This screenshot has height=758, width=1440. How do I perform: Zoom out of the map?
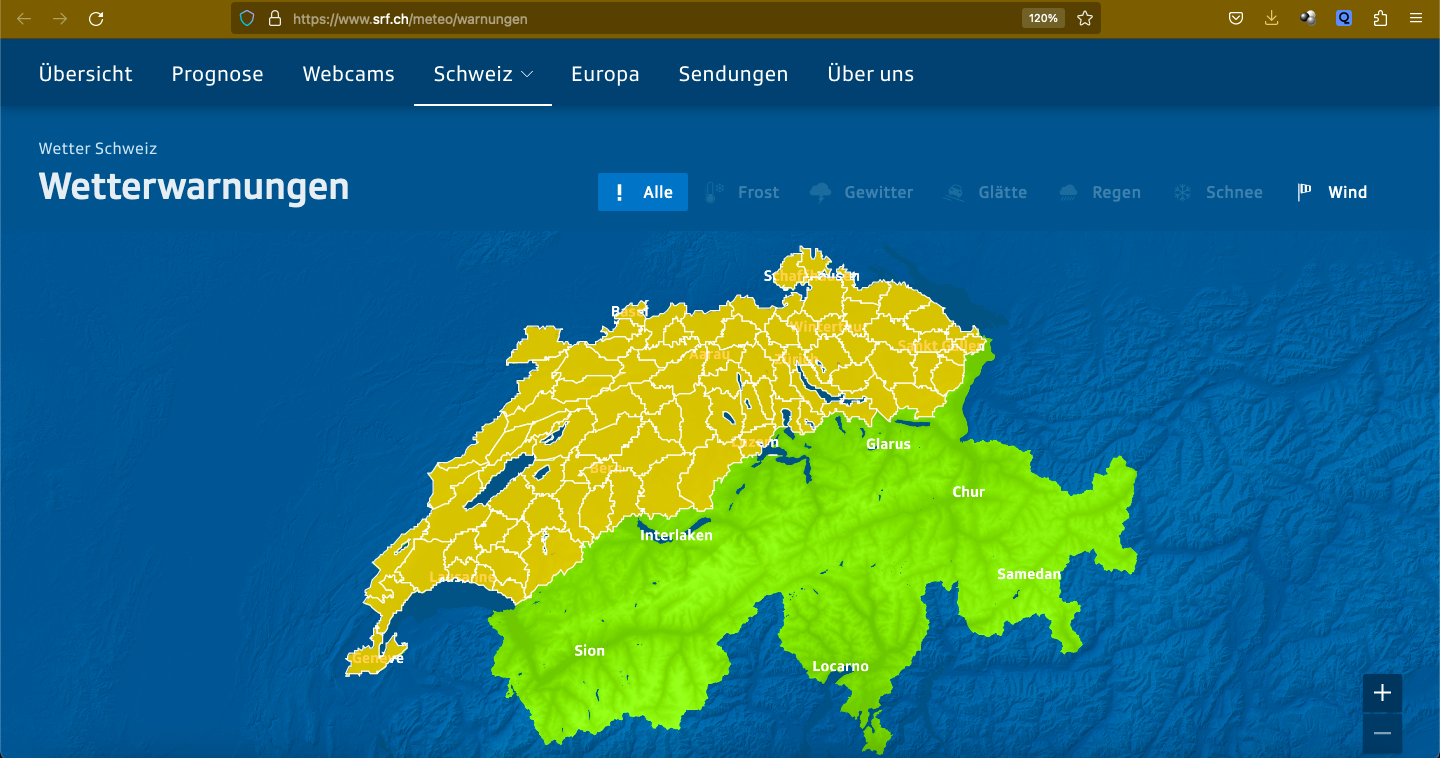1382,734
